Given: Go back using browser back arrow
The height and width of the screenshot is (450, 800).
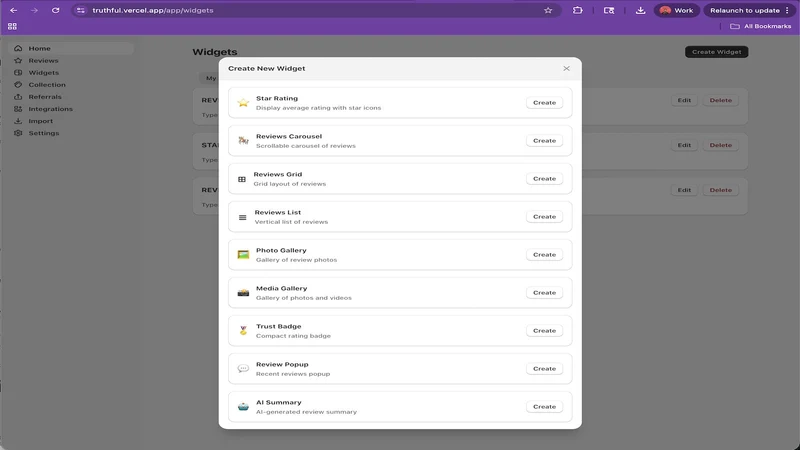Looking at the screenshot, I should 13,10.
